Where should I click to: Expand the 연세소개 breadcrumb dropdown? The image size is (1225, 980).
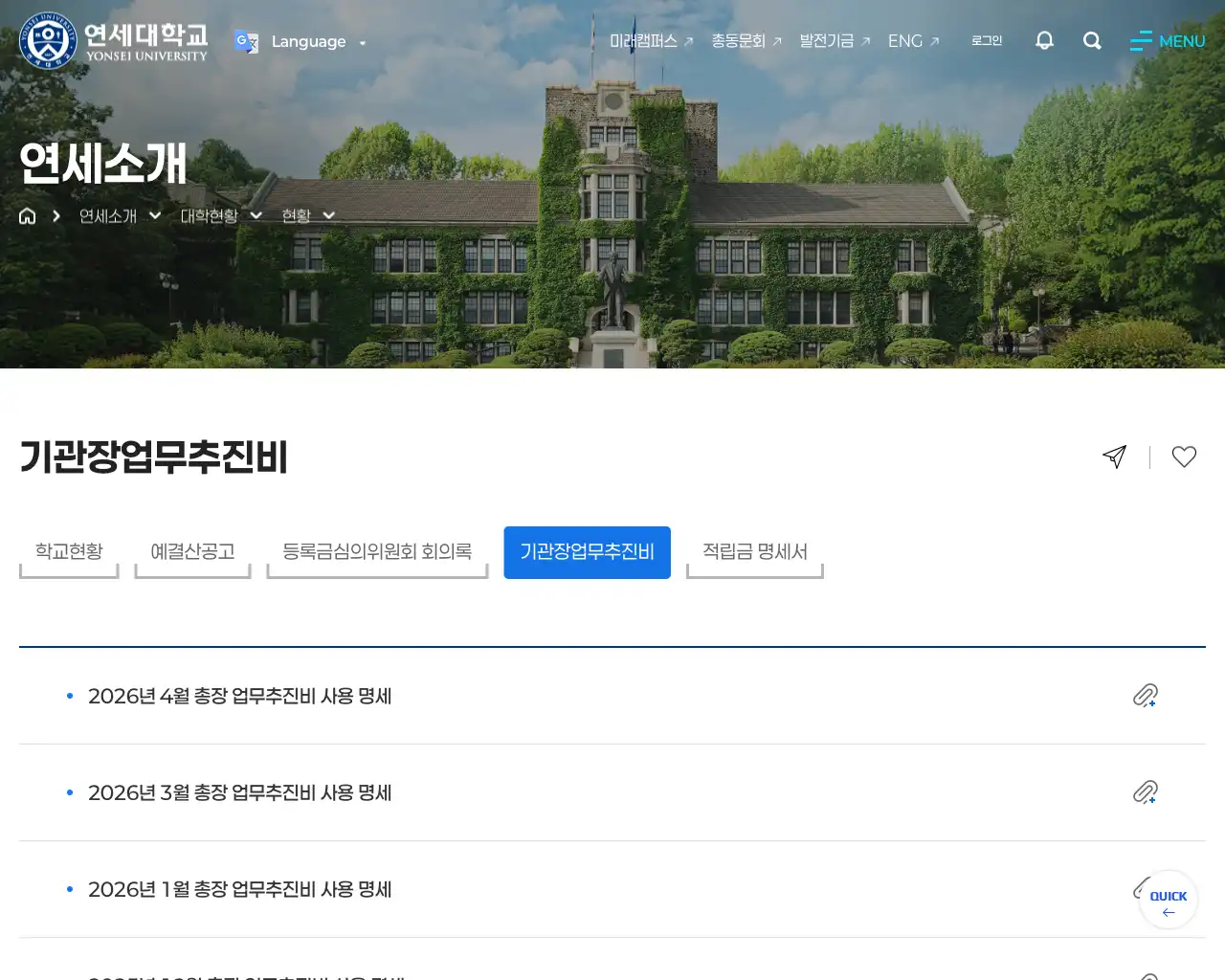pyautogui.click(x=120, y=215)
